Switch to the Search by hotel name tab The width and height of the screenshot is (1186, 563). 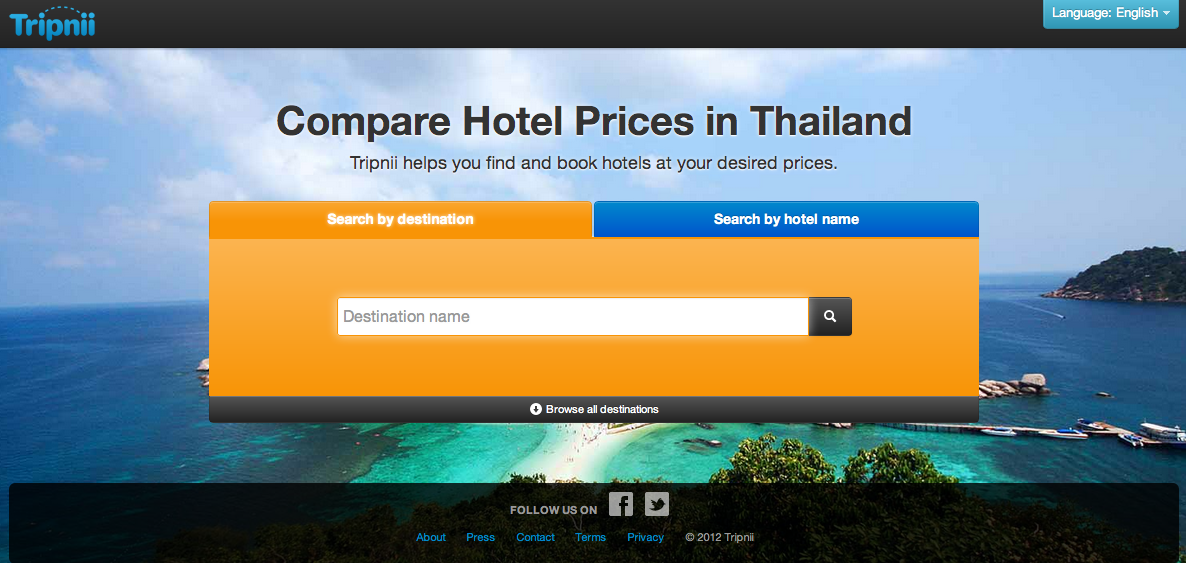coord(786,219)
